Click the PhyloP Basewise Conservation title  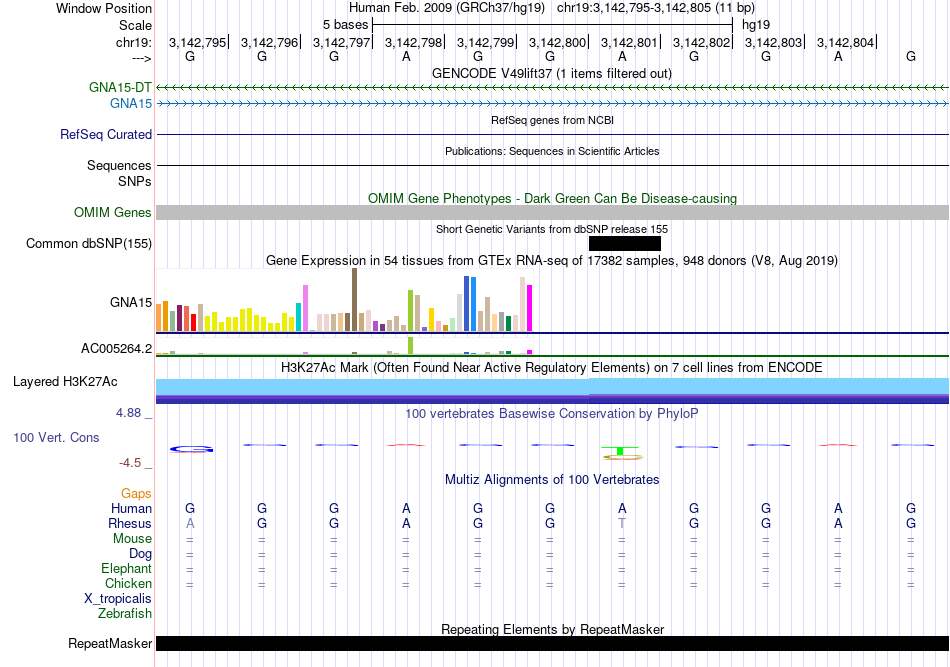tap(552, 413)
